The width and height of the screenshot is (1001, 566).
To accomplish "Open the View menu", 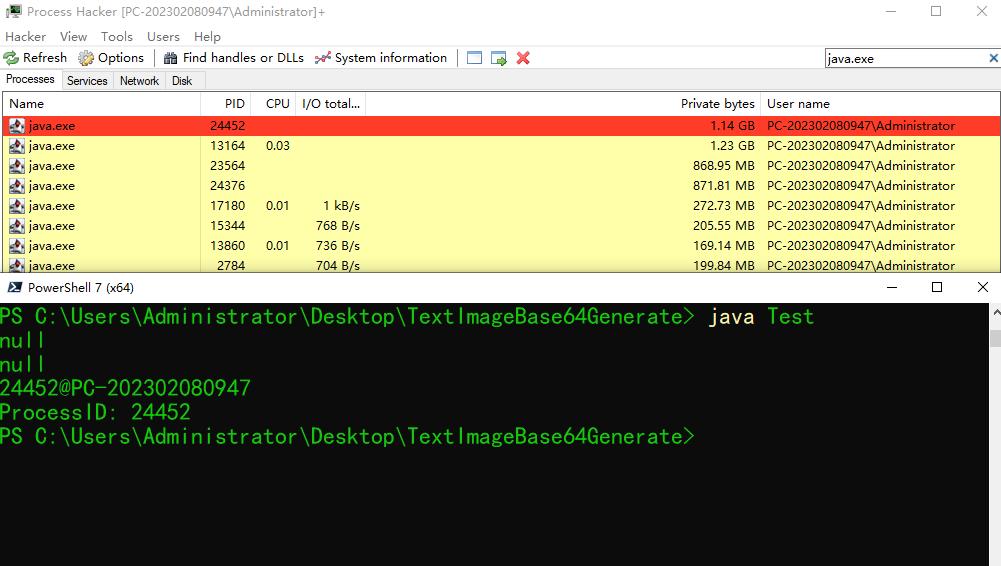I will 73,36.
